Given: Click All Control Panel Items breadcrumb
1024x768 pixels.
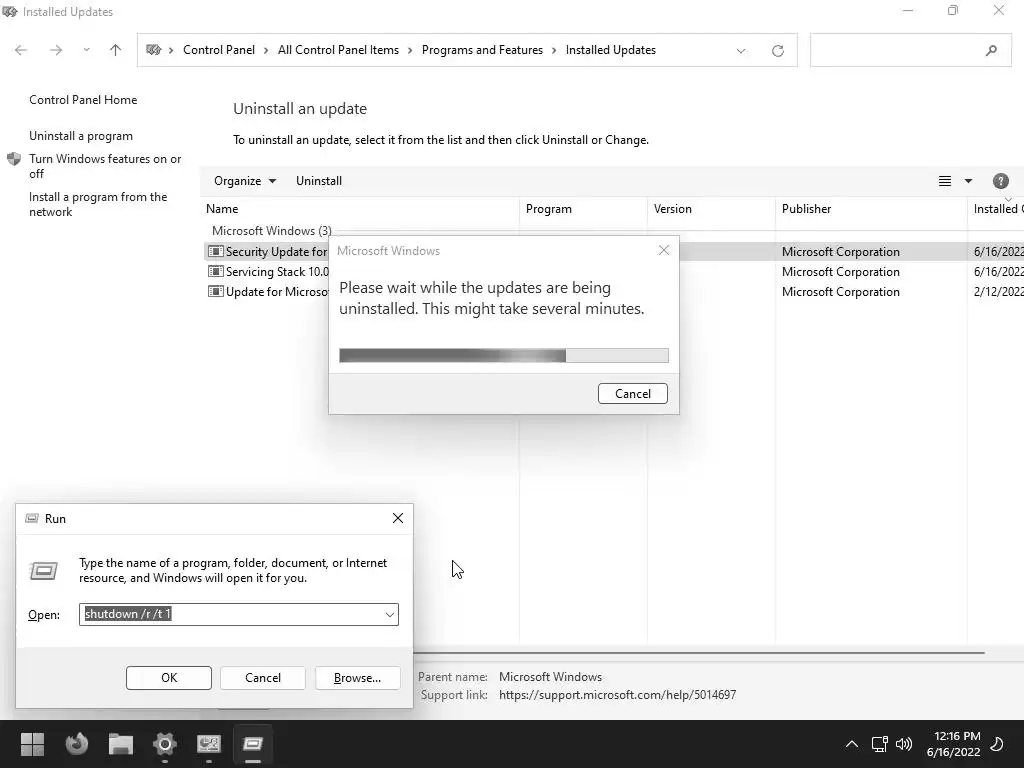Looking at the screenshot, I should pyautogui.click(x=338, y=50).
